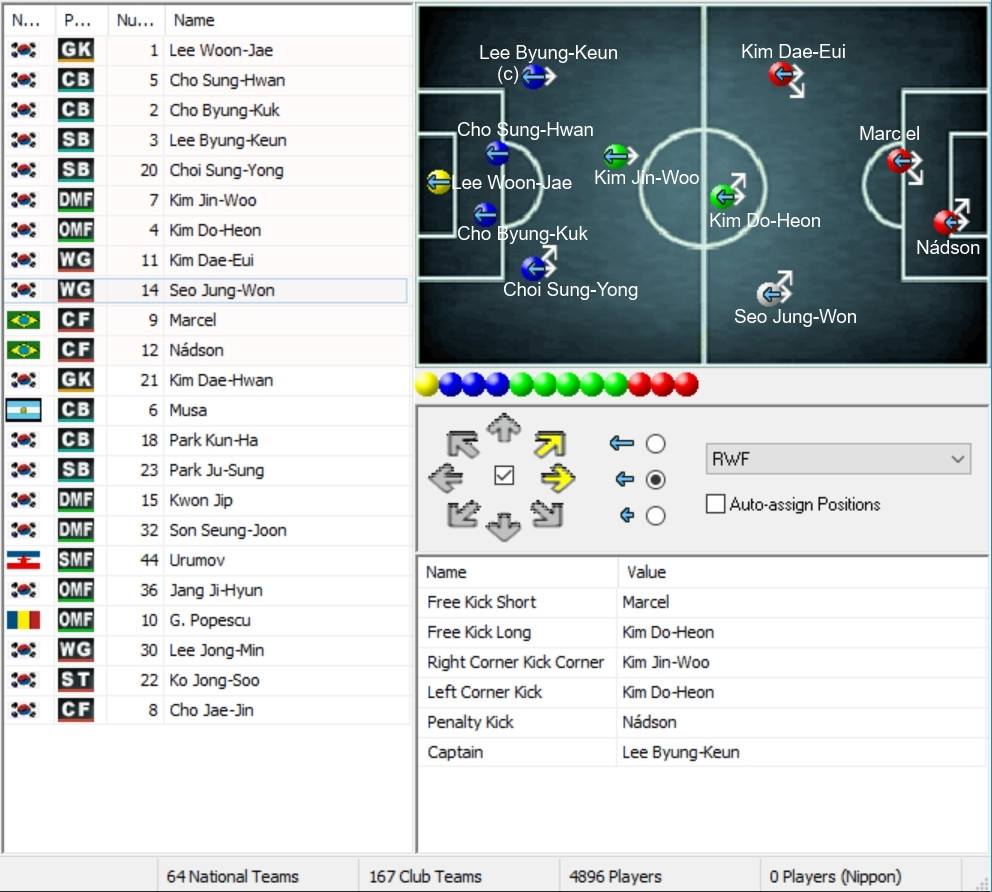
Task: Select Left Corner Kick row
Action: pyautogui.click(x=702, y=692)
